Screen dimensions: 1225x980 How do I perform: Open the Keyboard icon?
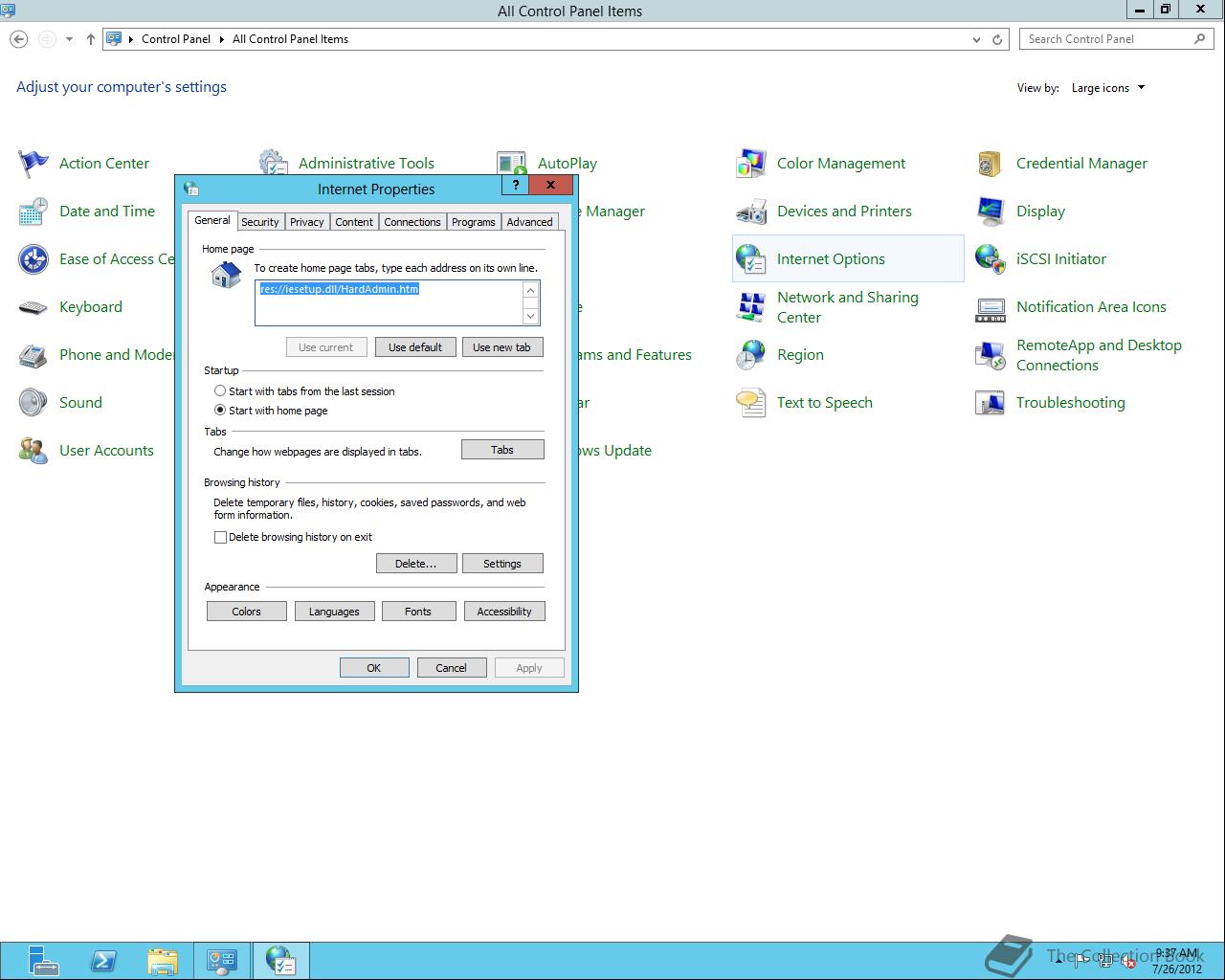click(x=33, y=307)
